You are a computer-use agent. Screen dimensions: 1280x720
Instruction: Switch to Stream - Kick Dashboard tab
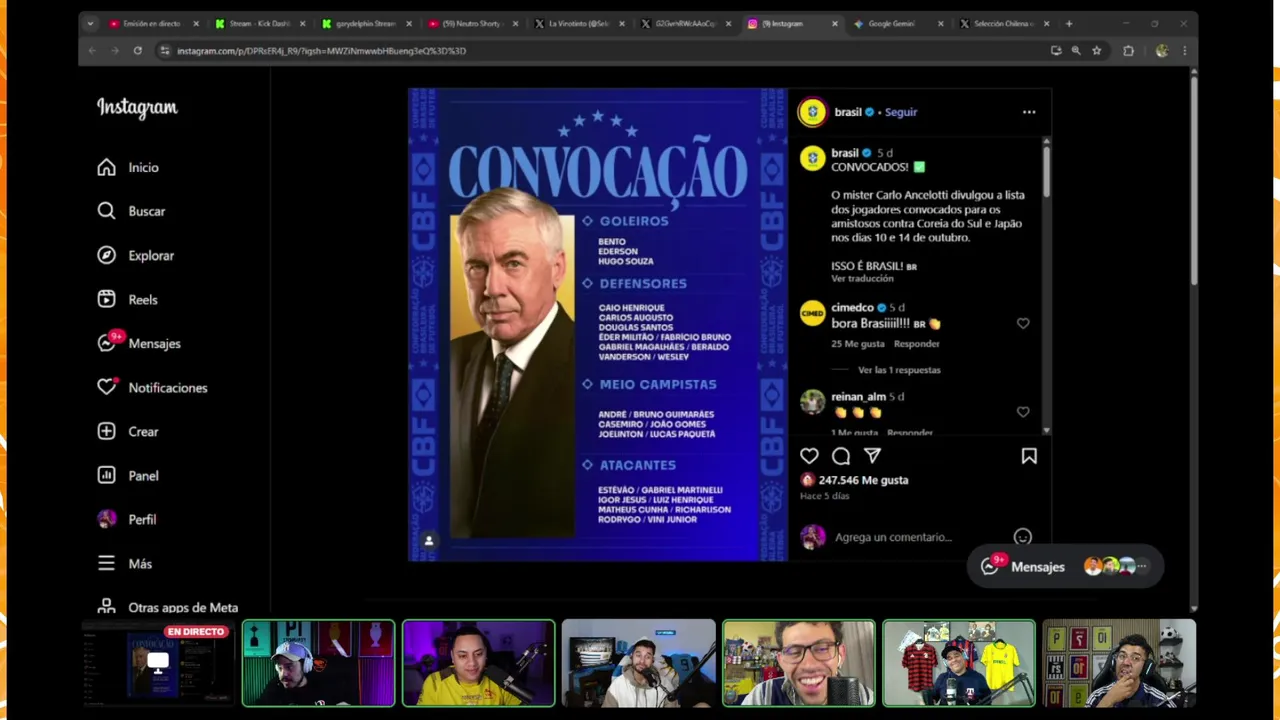point(261,23)
